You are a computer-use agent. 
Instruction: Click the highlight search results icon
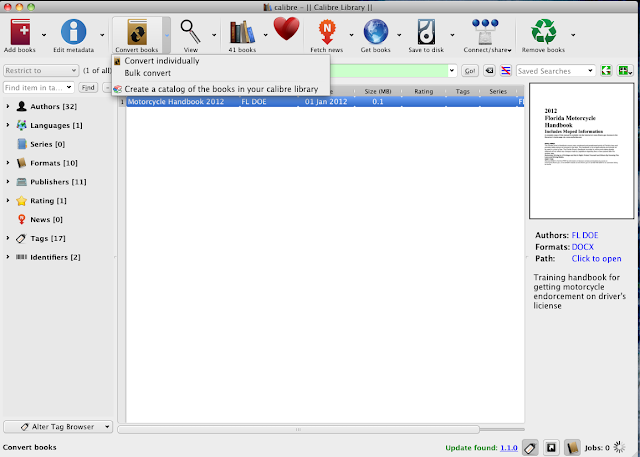pyautogui.click(x=506, y=71)
